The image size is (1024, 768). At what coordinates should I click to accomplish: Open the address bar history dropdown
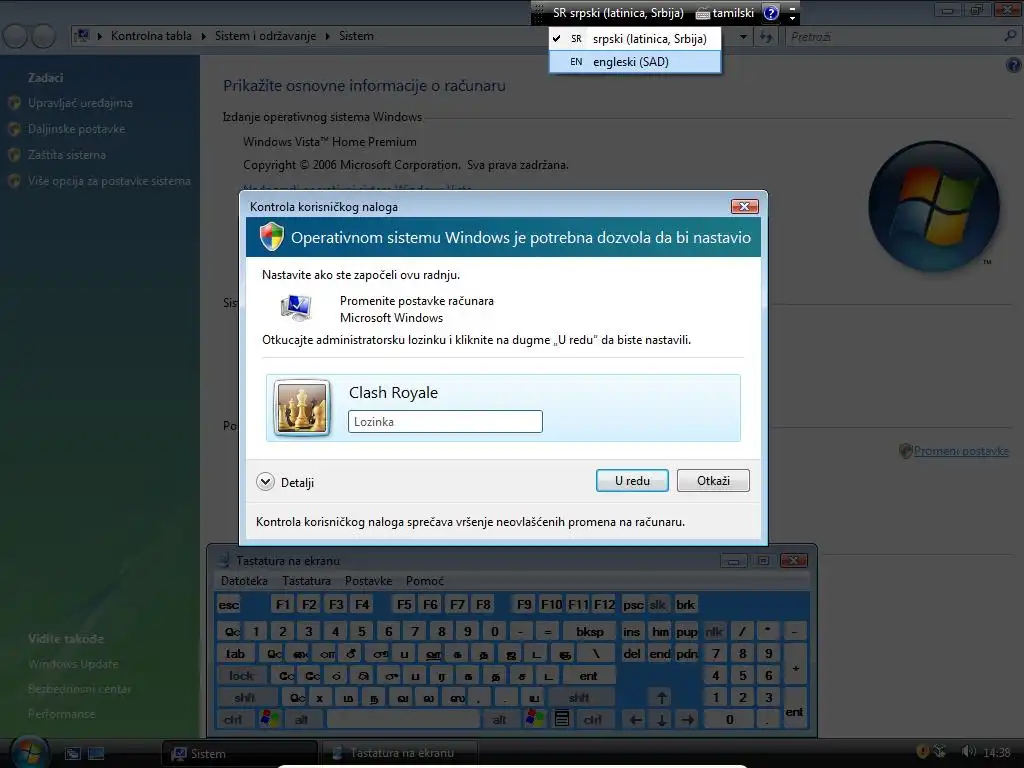coord(743,37)
